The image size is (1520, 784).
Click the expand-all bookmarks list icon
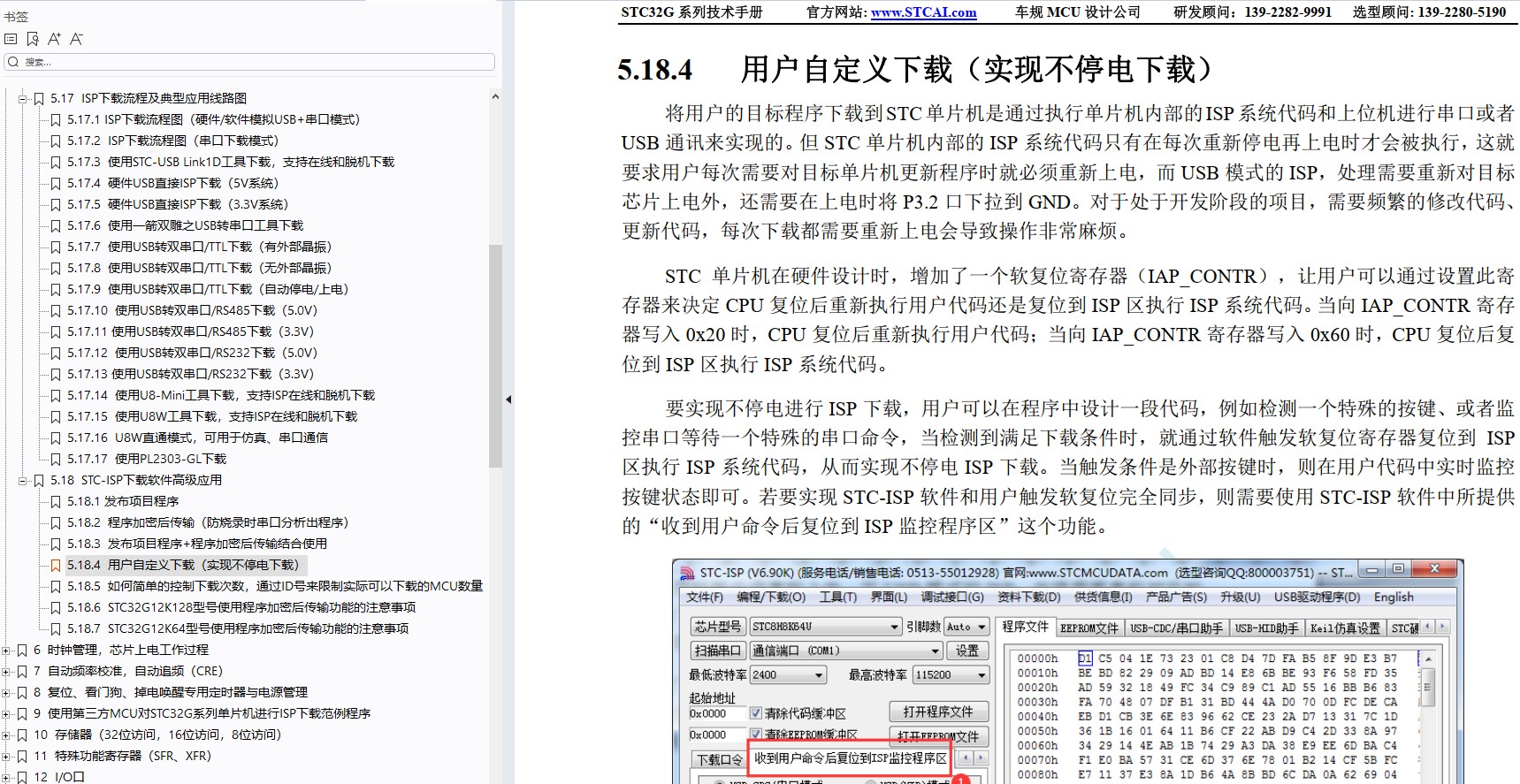[11, 39]
